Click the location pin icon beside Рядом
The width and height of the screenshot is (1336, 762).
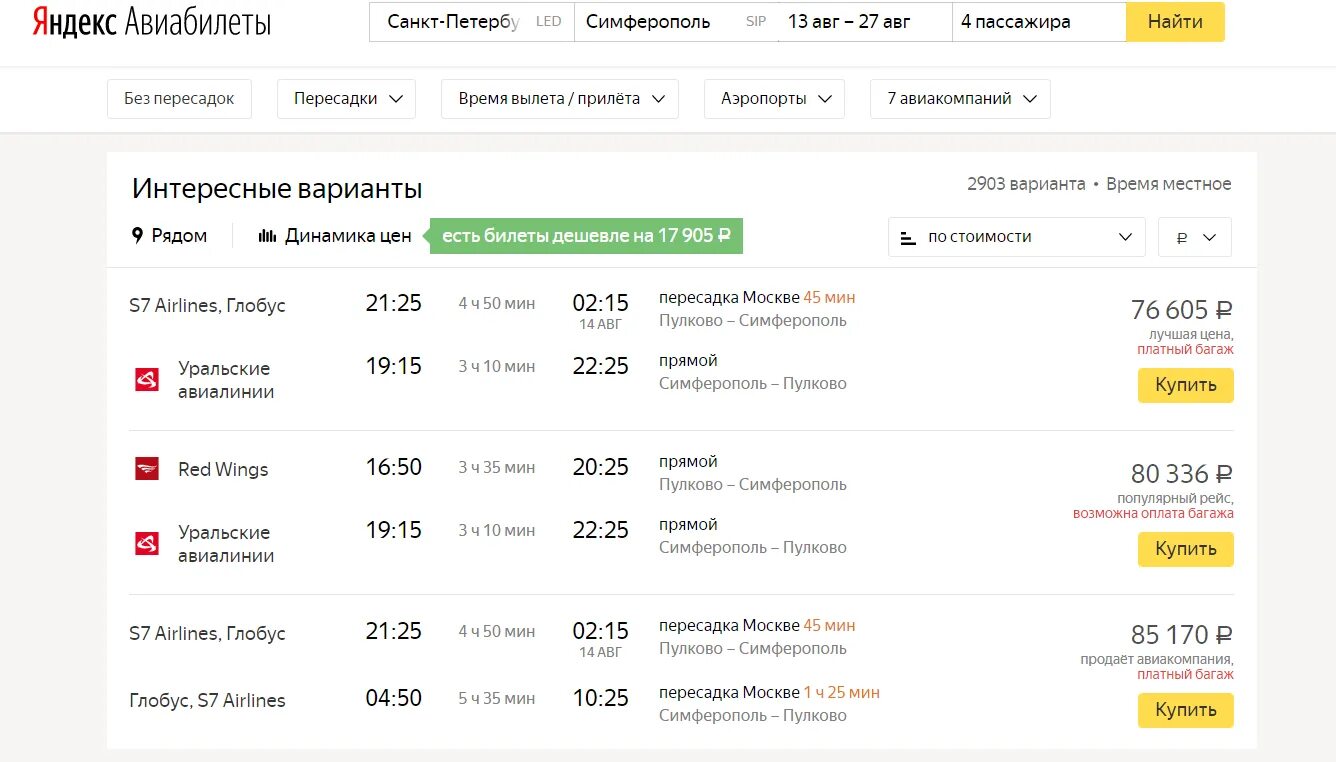coord(138,236)
